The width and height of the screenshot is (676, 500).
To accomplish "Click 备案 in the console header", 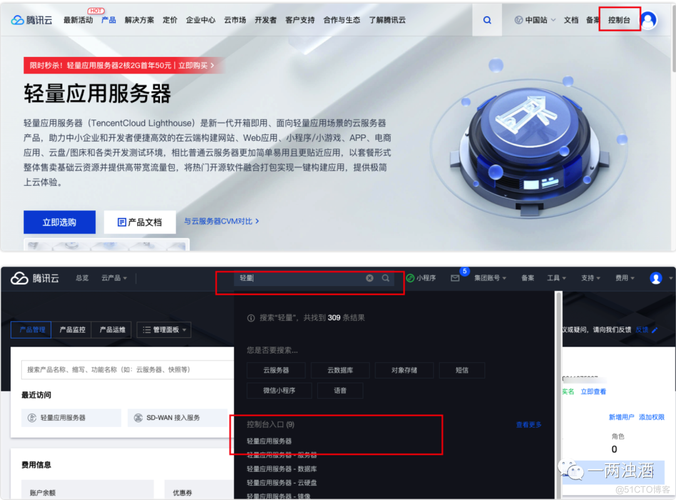I will click(528, 278).
